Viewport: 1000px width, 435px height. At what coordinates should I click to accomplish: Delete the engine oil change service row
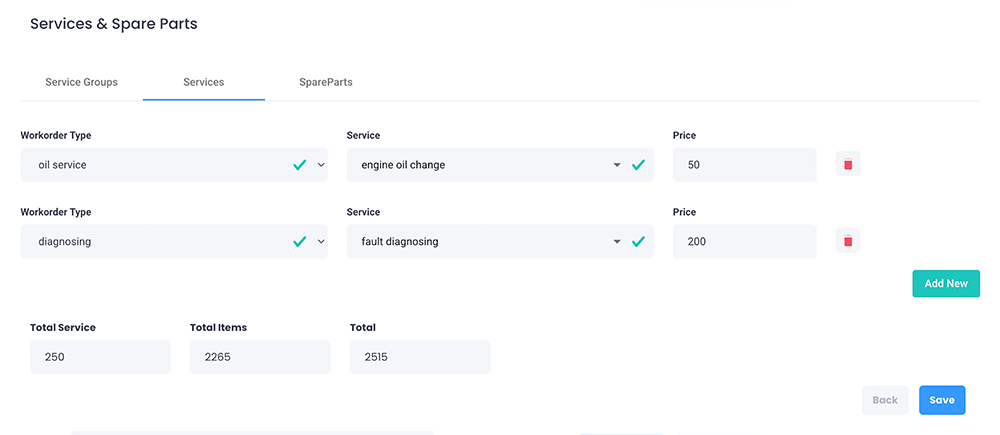click(848, 165)
